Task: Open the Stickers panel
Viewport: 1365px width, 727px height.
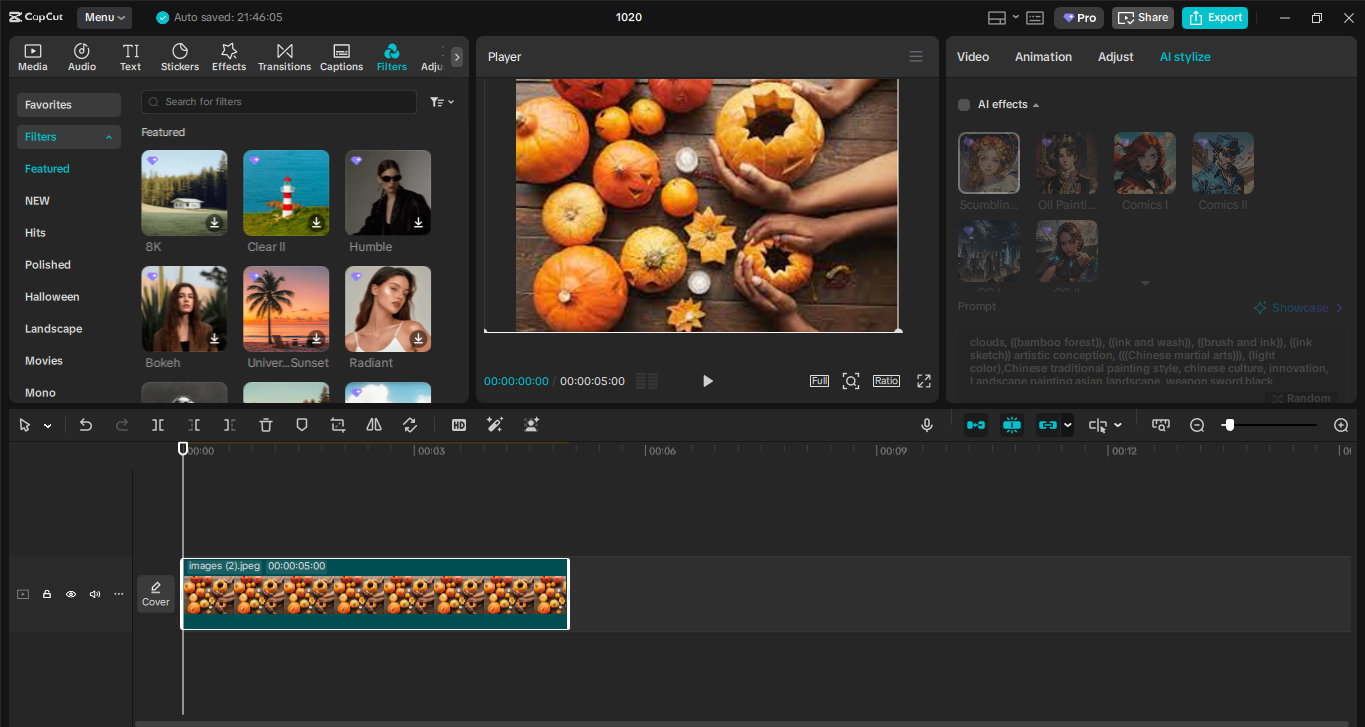Action: (x=180, y=56)
